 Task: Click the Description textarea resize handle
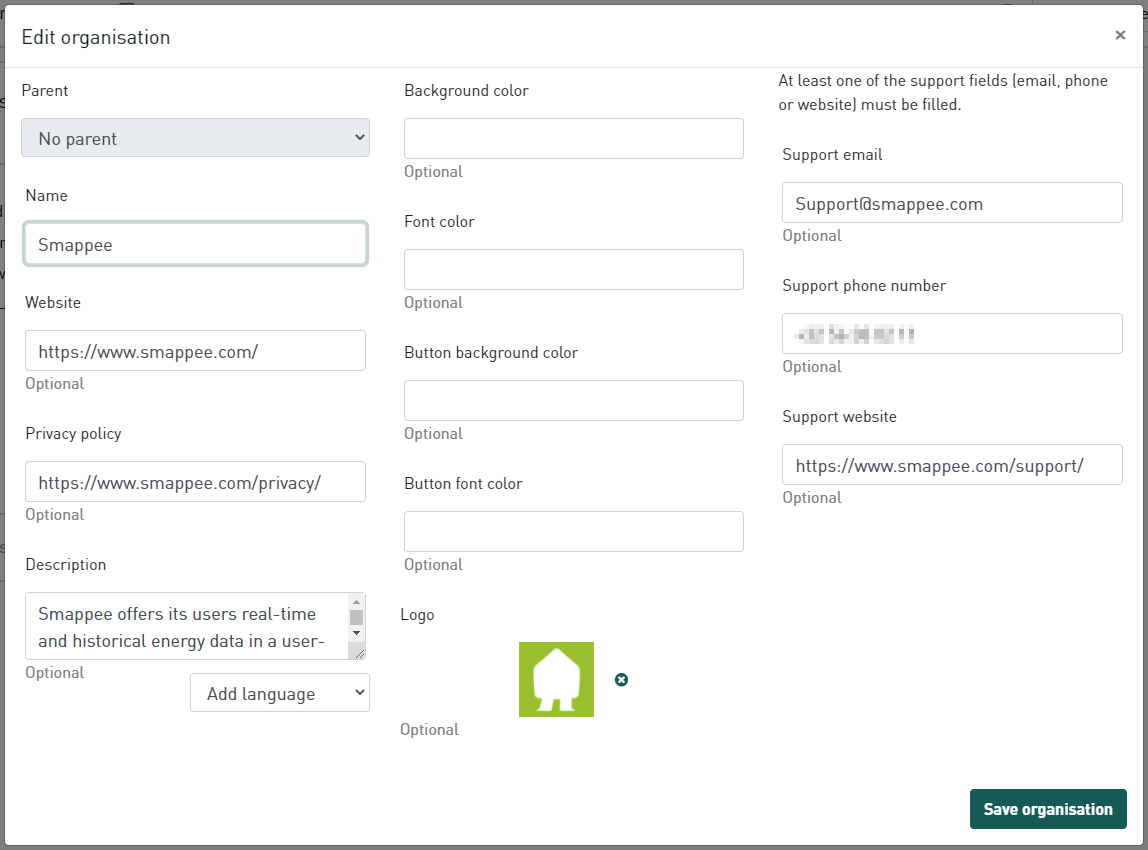357,652
